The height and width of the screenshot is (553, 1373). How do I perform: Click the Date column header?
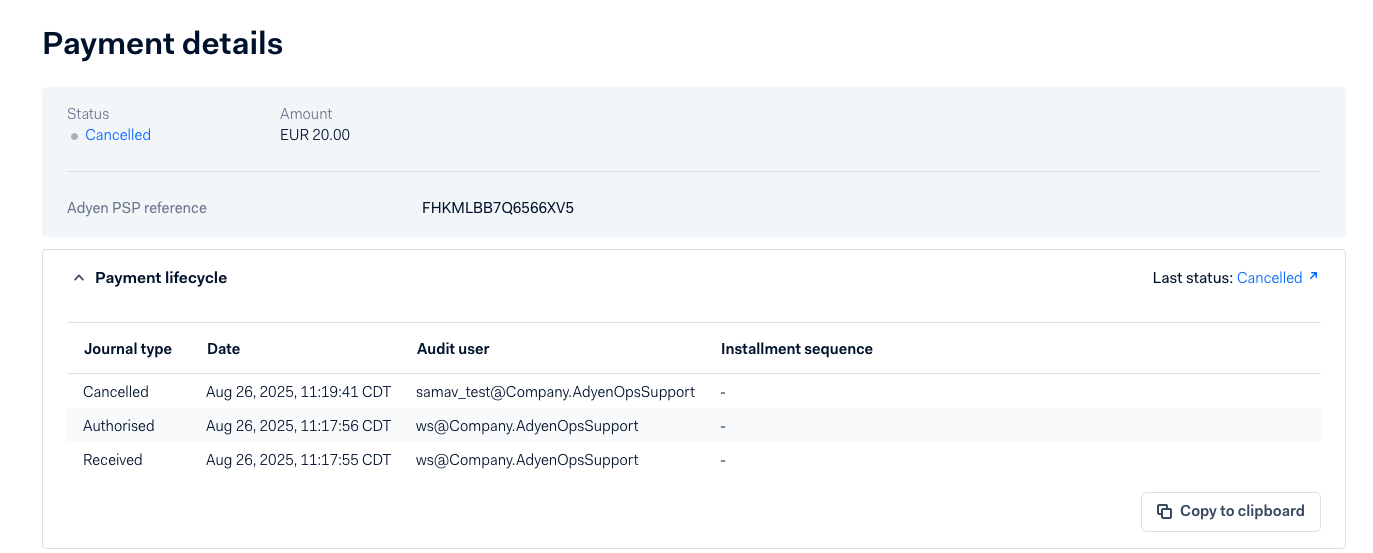tap(223, 349)
